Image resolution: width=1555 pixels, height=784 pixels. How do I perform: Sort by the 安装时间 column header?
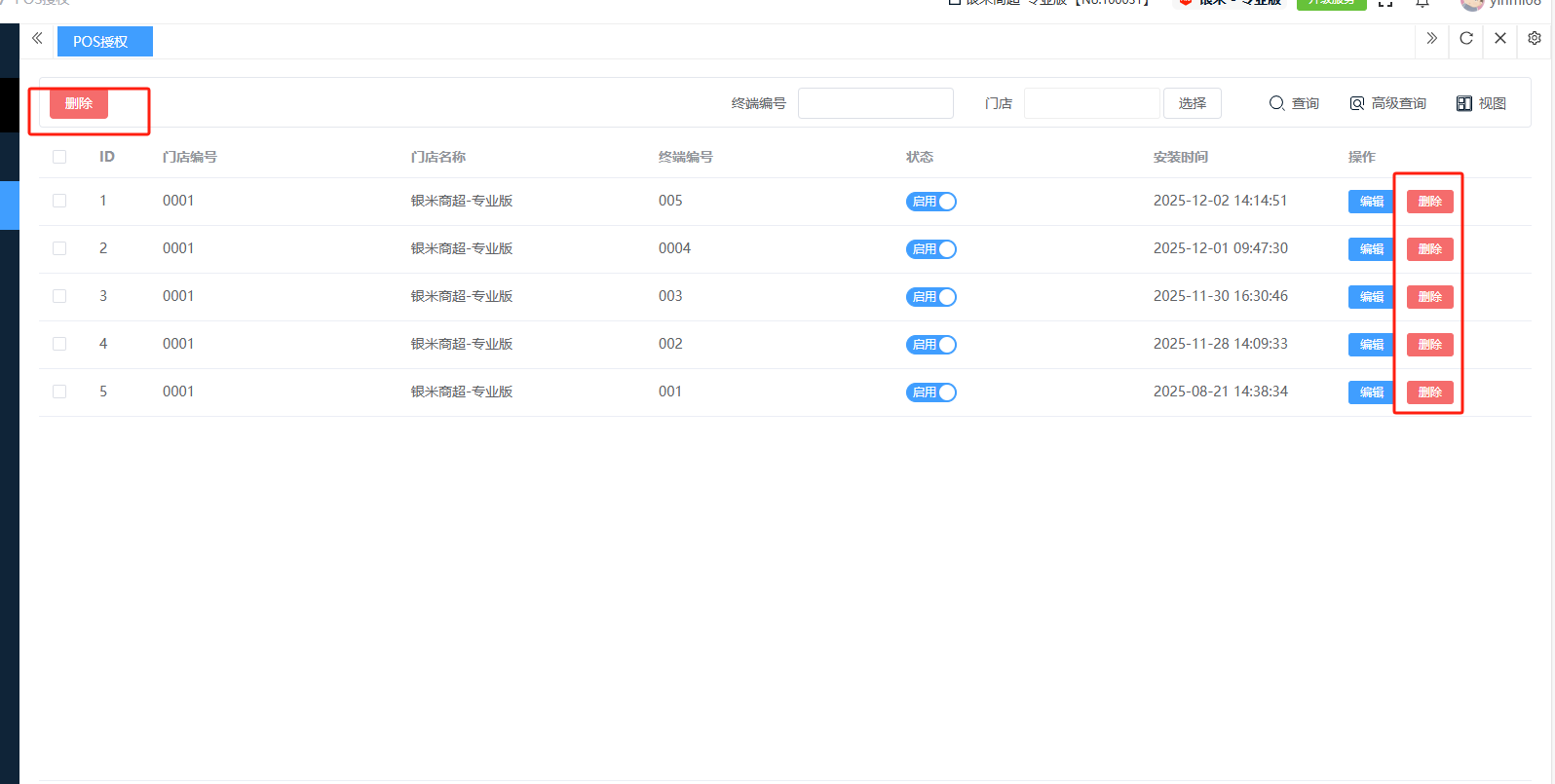click(x=1180, y=157)
